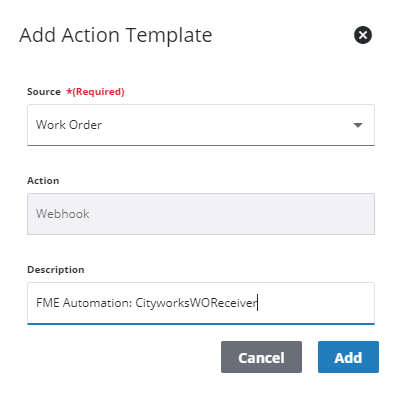Click the disabled Webhook action field
The height and width of the screenshot is (394, 398).
201,214
